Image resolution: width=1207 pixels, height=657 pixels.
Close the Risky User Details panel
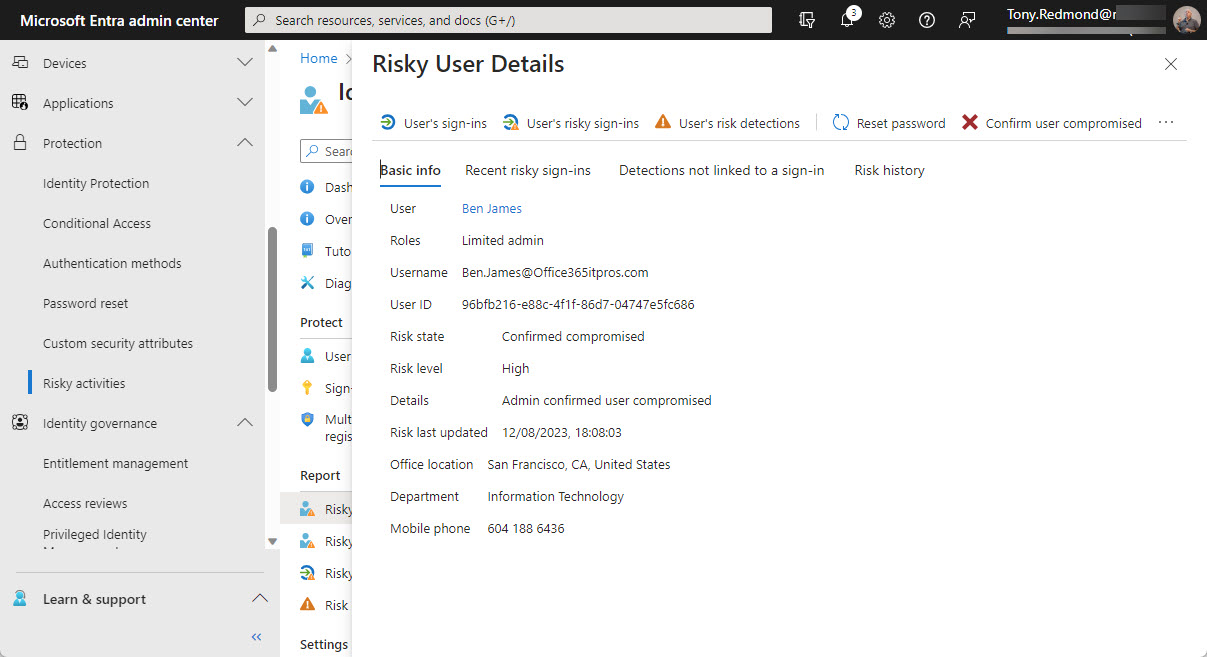(1170, 64)
